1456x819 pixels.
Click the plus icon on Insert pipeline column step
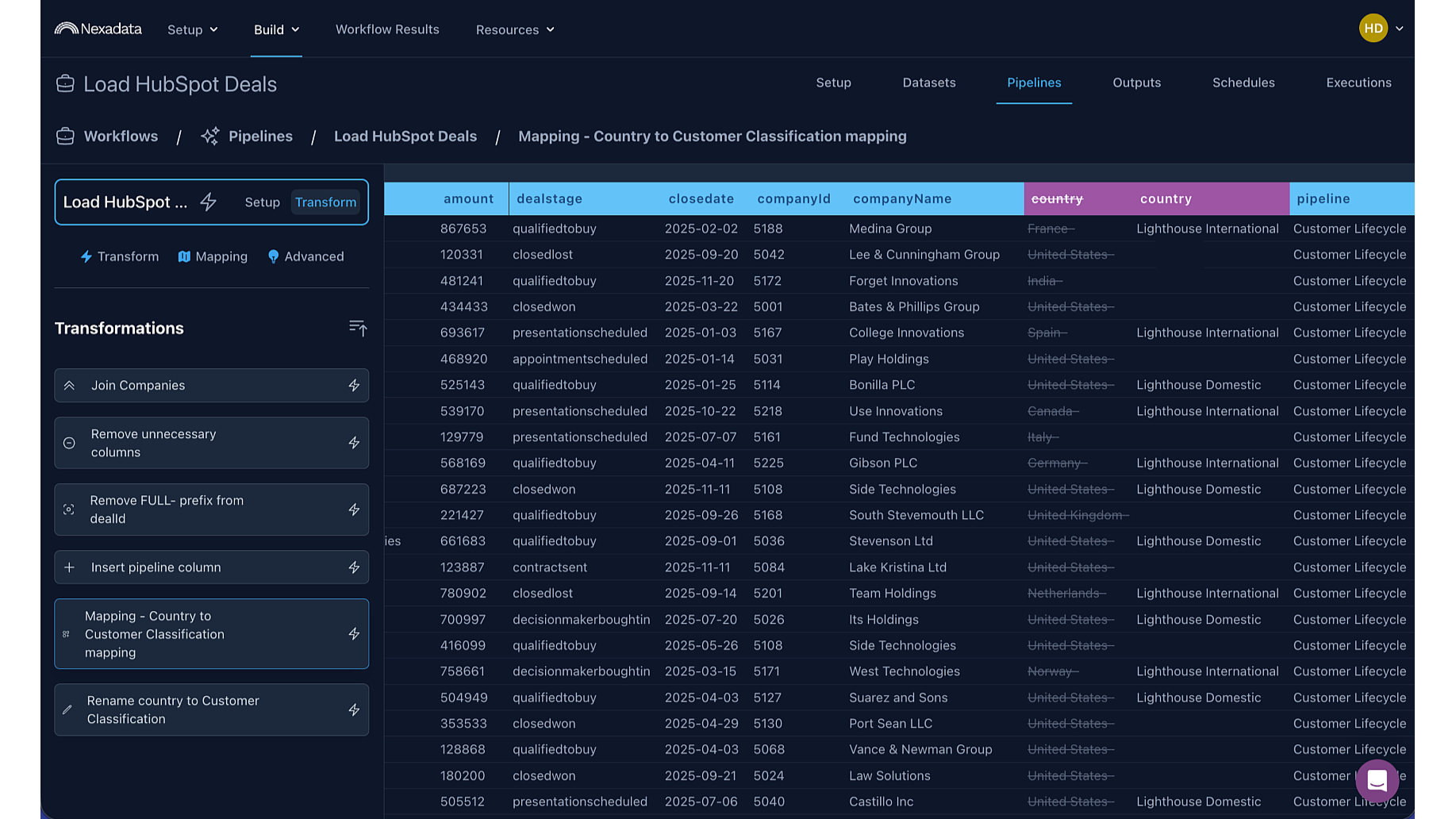click(69, 567)
